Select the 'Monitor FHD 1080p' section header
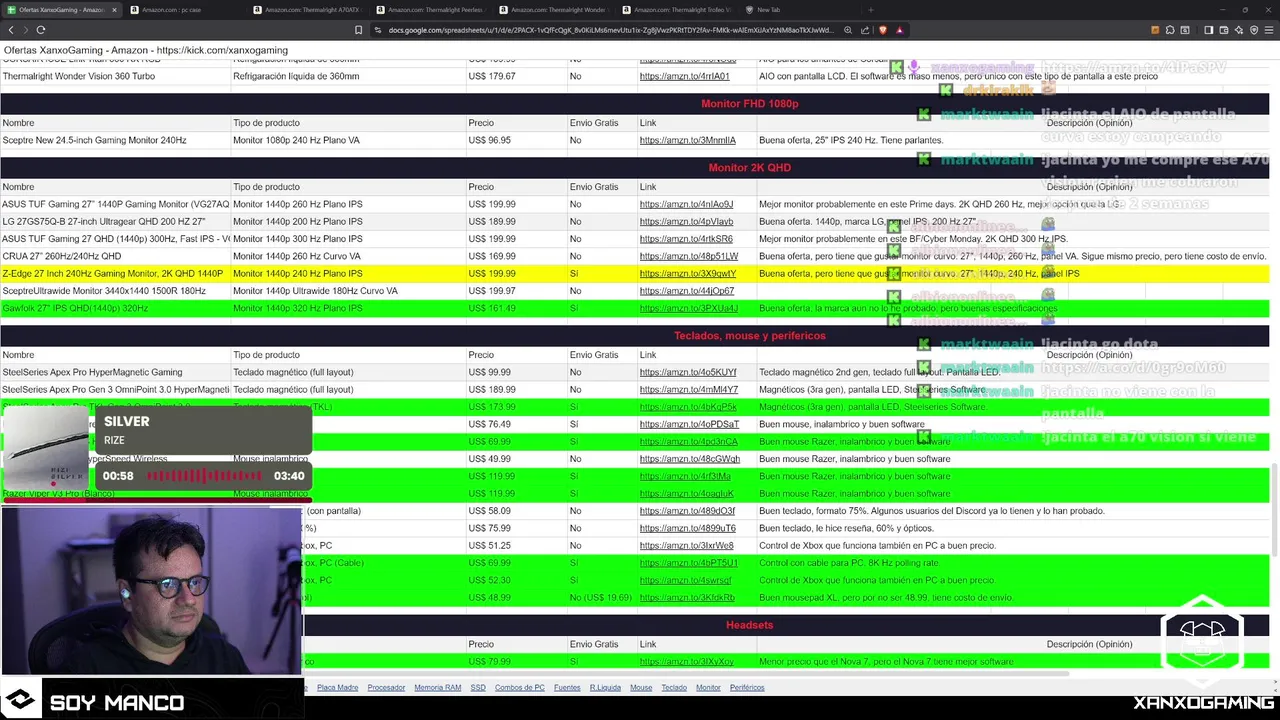Screen dimensions: 1280x720 [749, 104]
